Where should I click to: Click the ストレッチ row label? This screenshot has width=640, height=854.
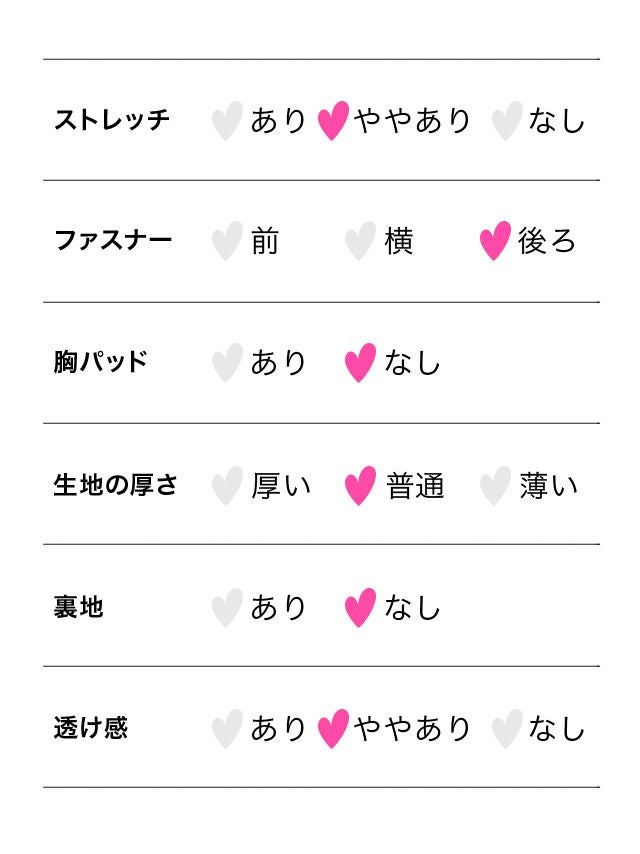click(112, 121)
